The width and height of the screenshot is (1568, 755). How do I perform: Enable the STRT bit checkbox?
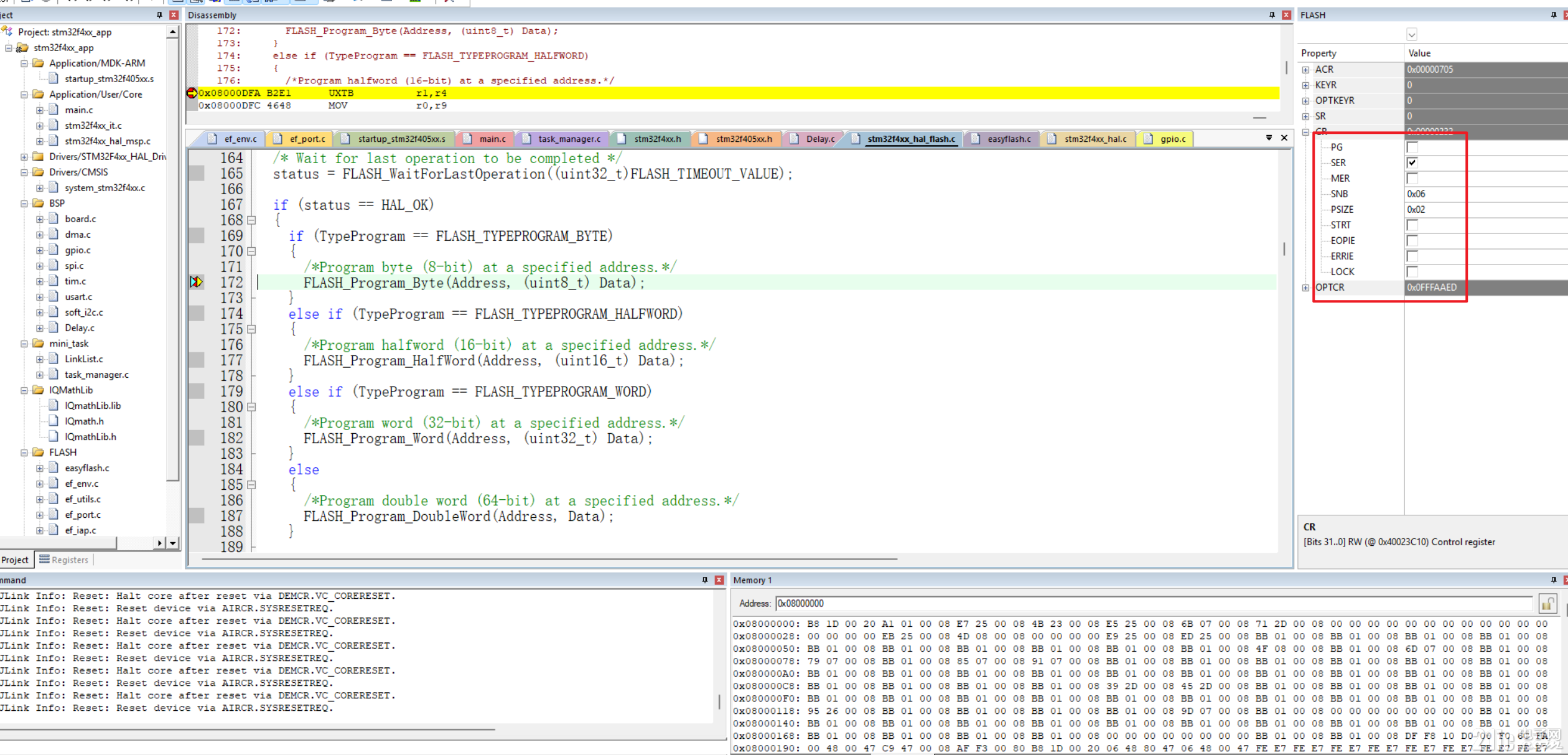point(1412,225)
